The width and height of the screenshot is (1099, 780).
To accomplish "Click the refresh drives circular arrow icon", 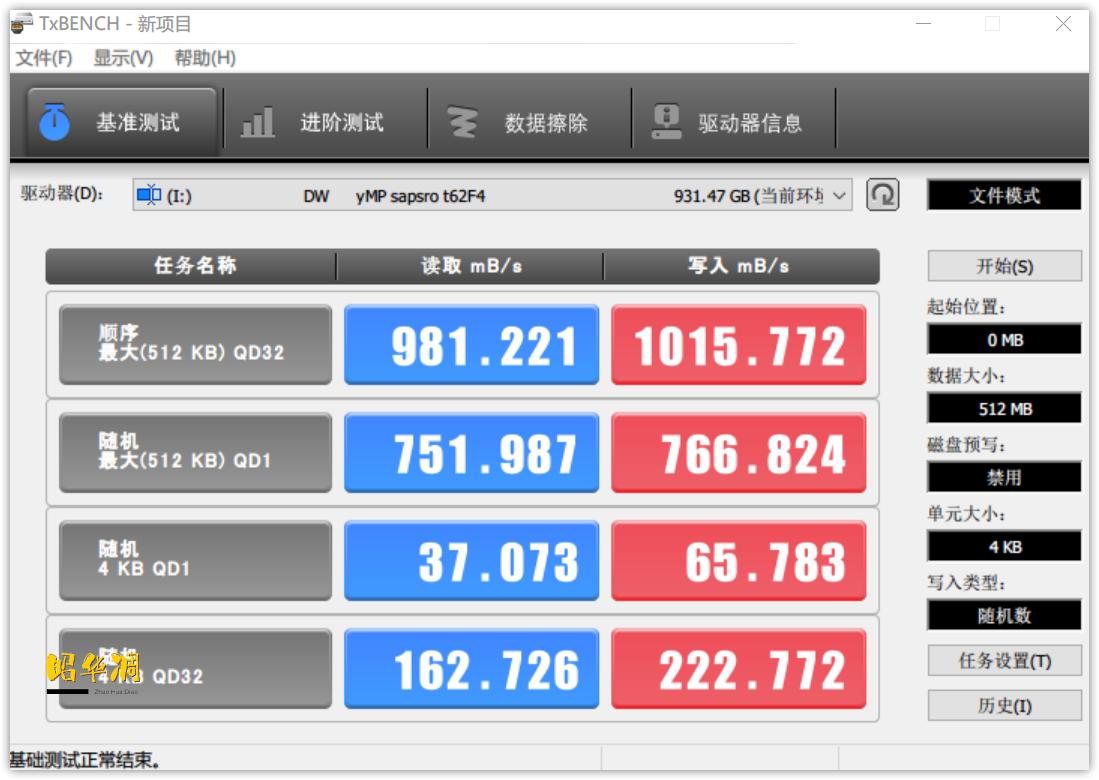I will [880, 194].
